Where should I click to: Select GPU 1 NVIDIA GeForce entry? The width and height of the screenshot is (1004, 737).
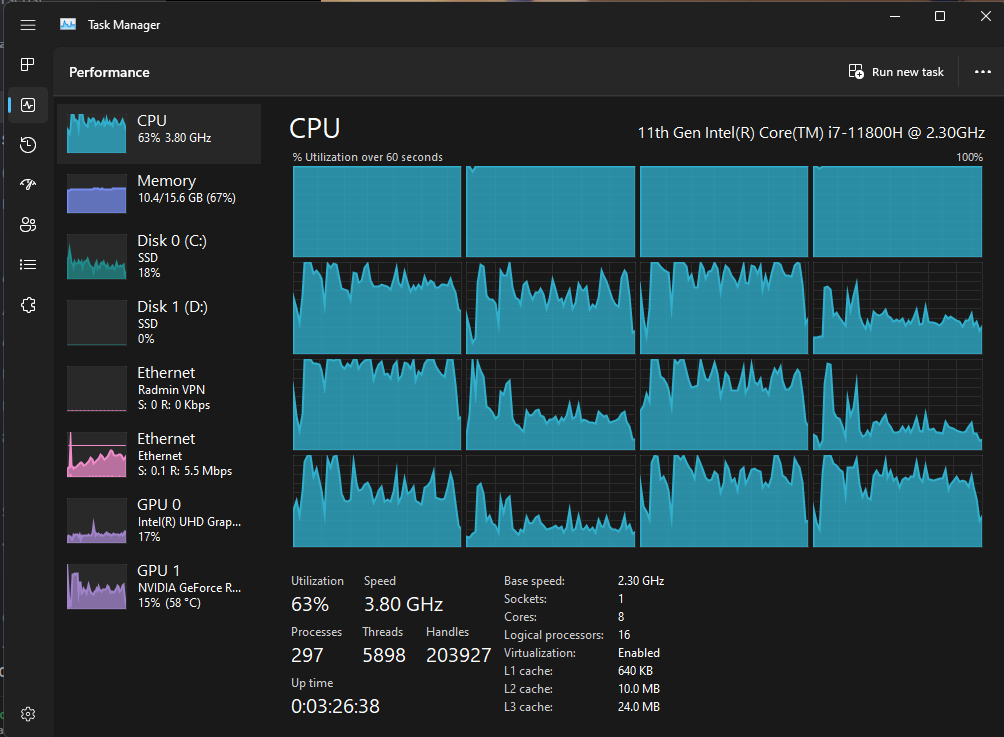160,586
